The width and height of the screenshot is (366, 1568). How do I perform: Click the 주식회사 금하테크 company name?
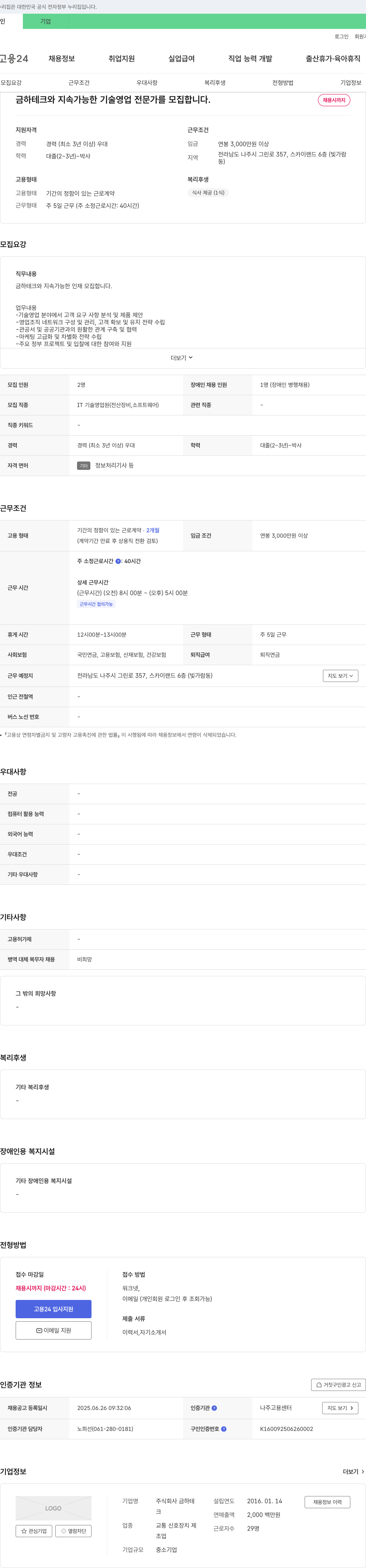pos(175,1506)
